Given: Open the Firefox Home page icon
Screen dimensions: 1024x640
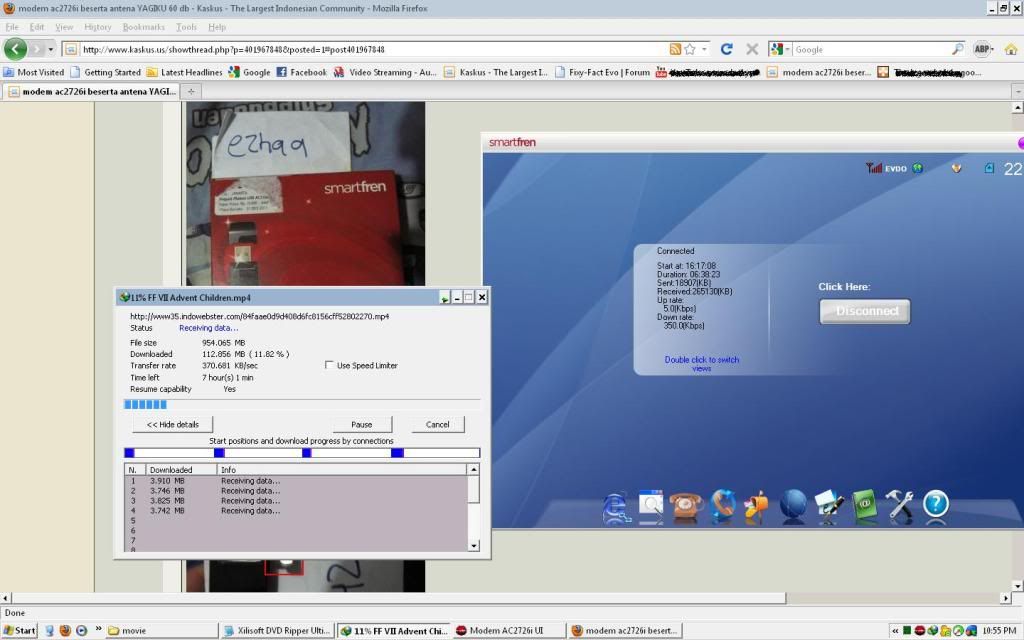Looking at the screenshot, I should (x=1011, y=49).
